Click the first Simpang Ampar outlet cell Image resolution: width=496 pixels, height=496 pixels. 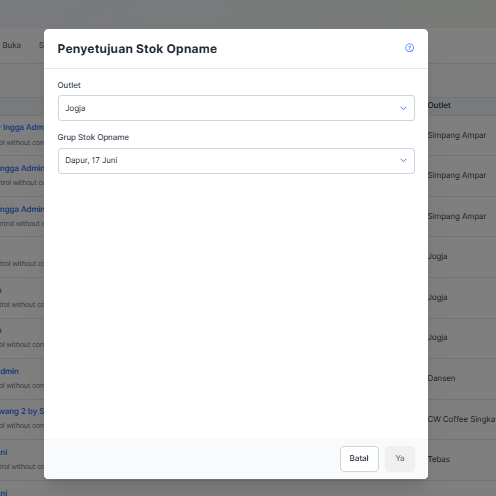coord(457,135)
